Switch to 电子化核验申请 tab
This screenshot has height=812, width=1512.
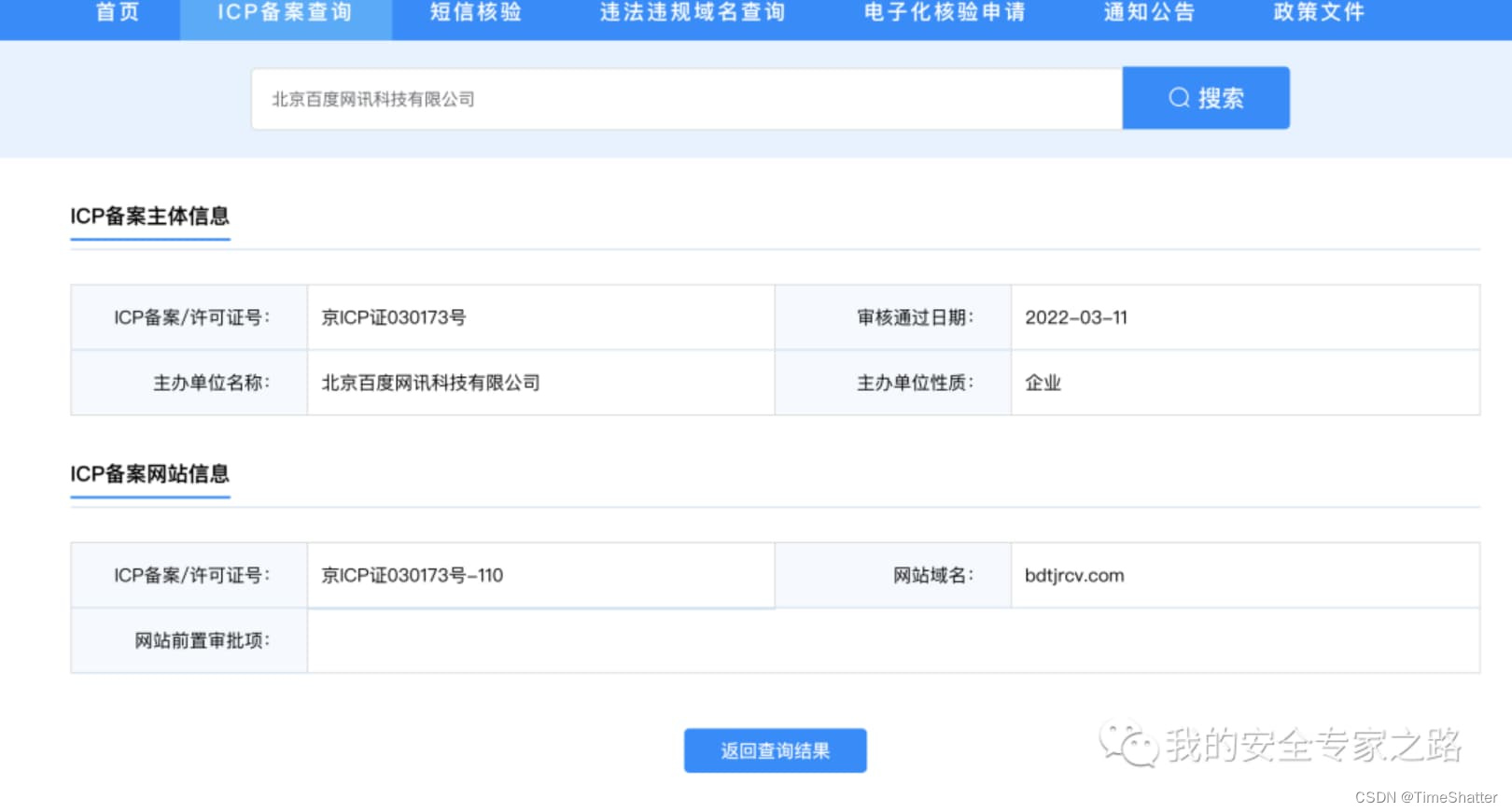coord(945,13)
